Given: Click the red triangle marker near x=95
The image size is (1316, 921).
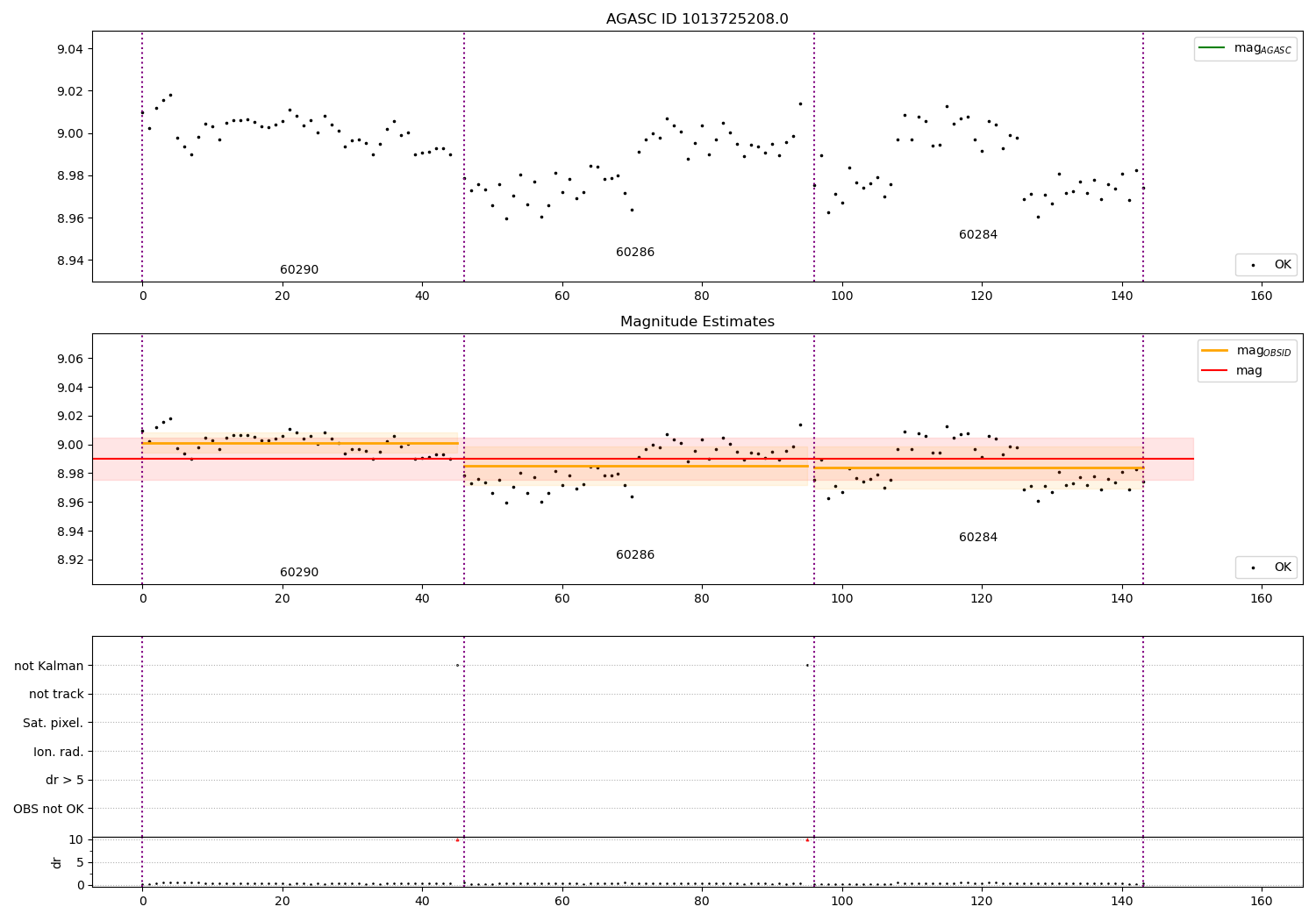Looking at the screenshot, I should [807, 840].
